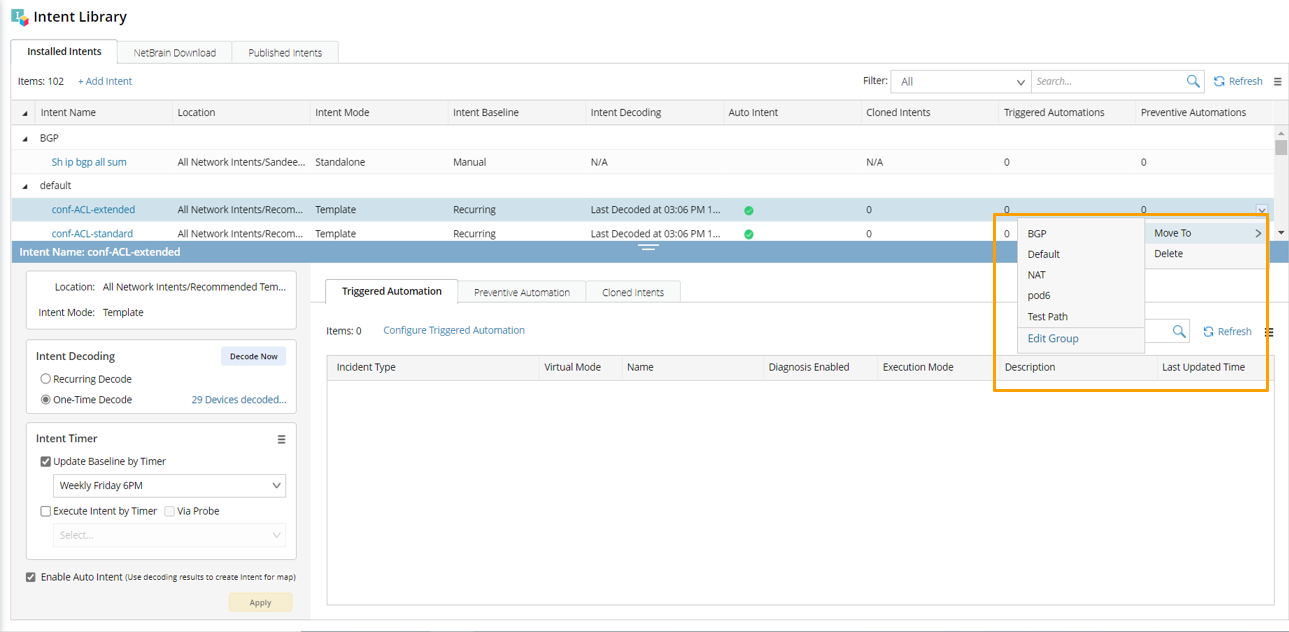The width and height of the screenshot is (1289, 632).
Task: Toggle the Enable Auto Intent checkbox
Action: point(31,577)
